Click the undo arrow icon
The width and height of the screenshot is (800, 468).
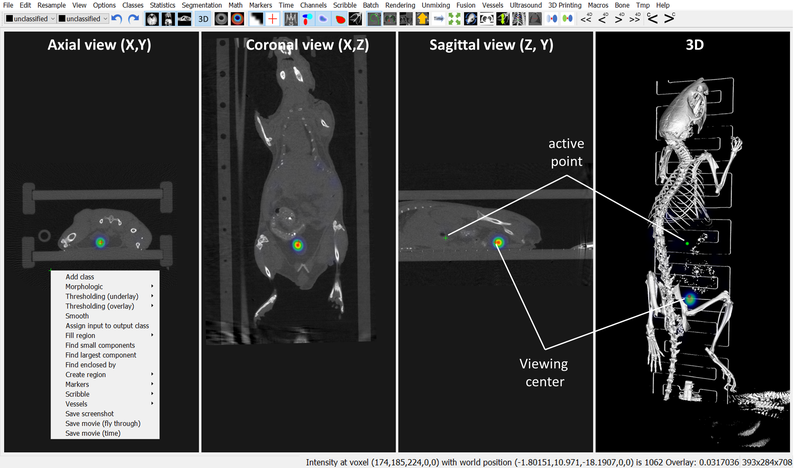[116, 18]
